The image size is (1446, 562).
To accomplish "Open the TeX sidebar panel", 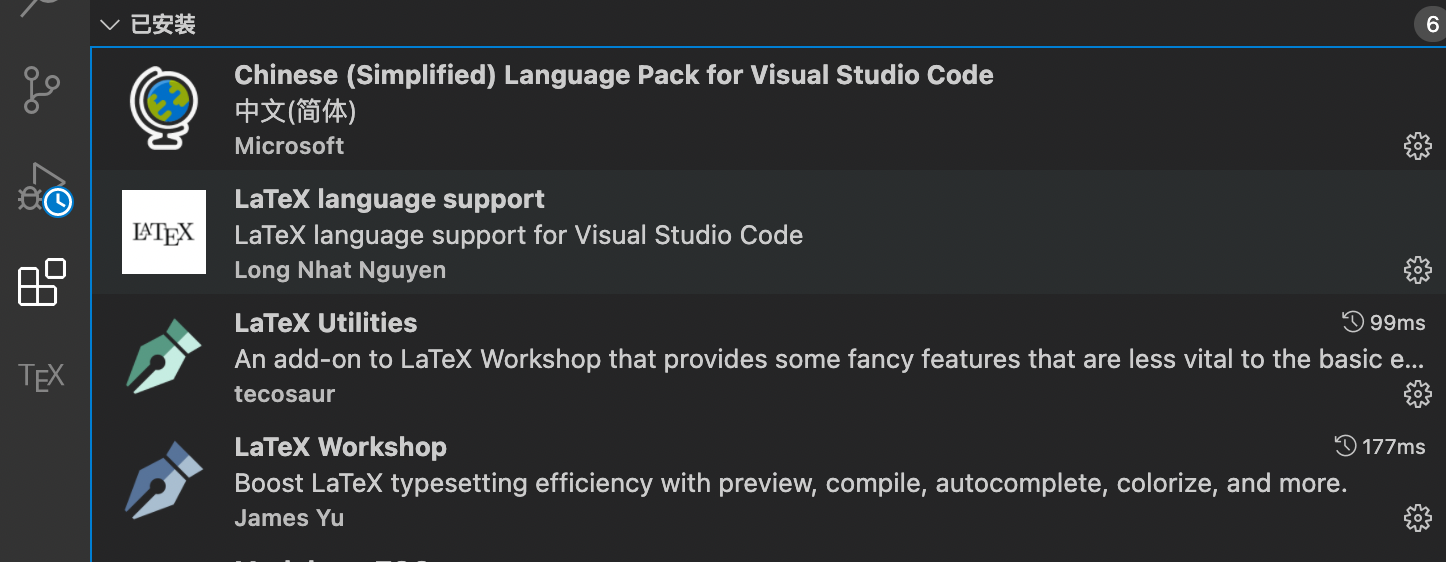I will (42, 376).
